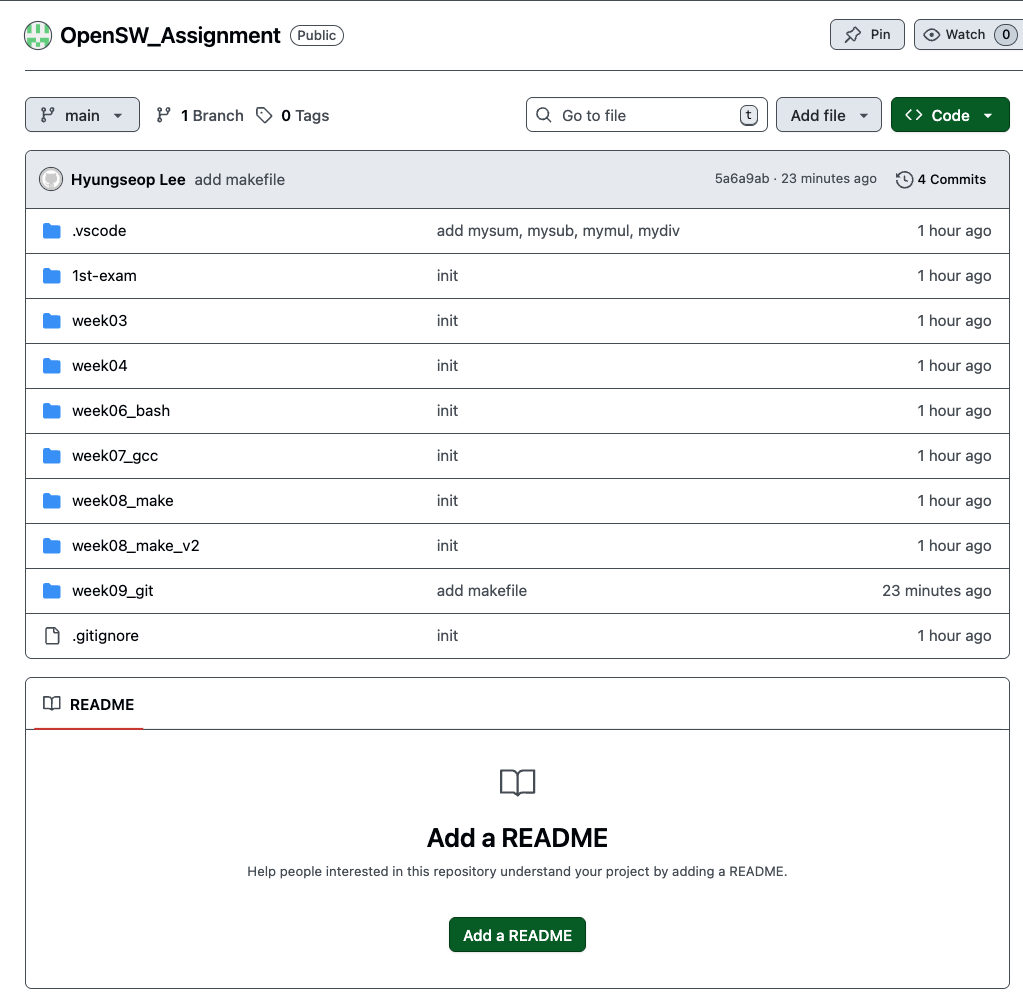Click the init commit message in 1st-exam row

click(x=447, y=276)
